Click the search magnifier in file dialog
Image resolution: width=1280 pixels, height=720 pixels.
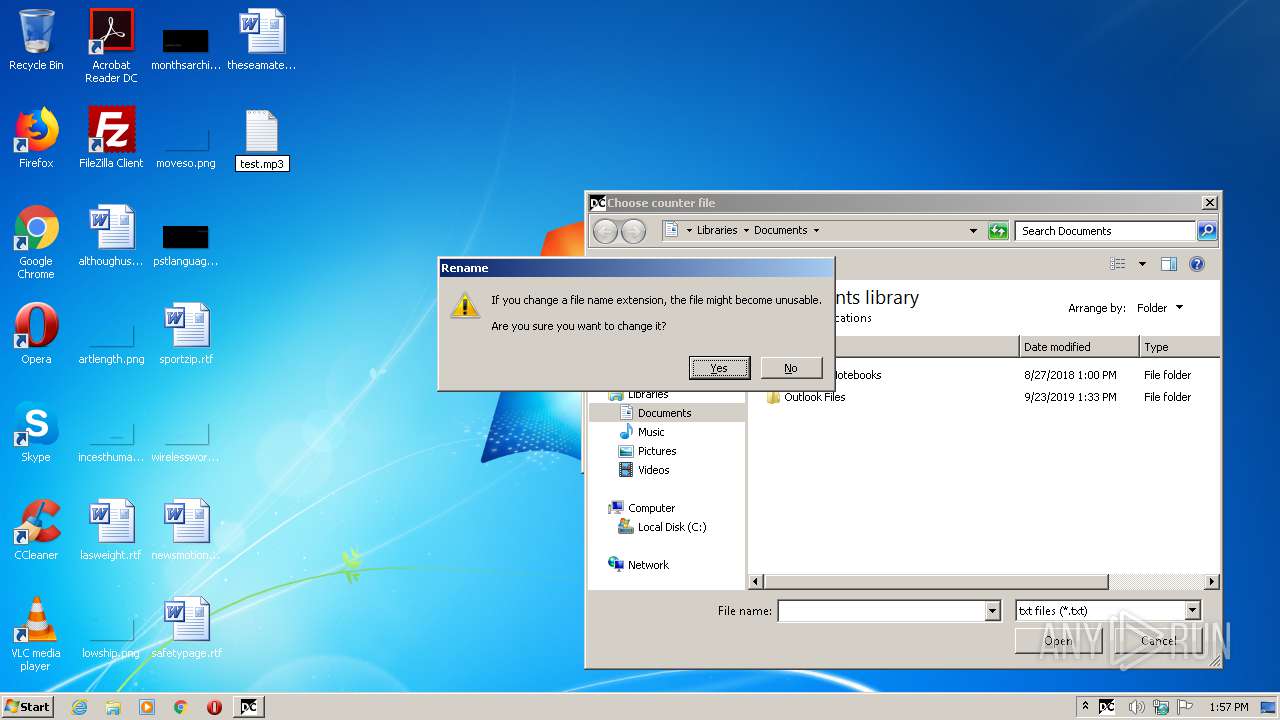(x=1207, y=231)
